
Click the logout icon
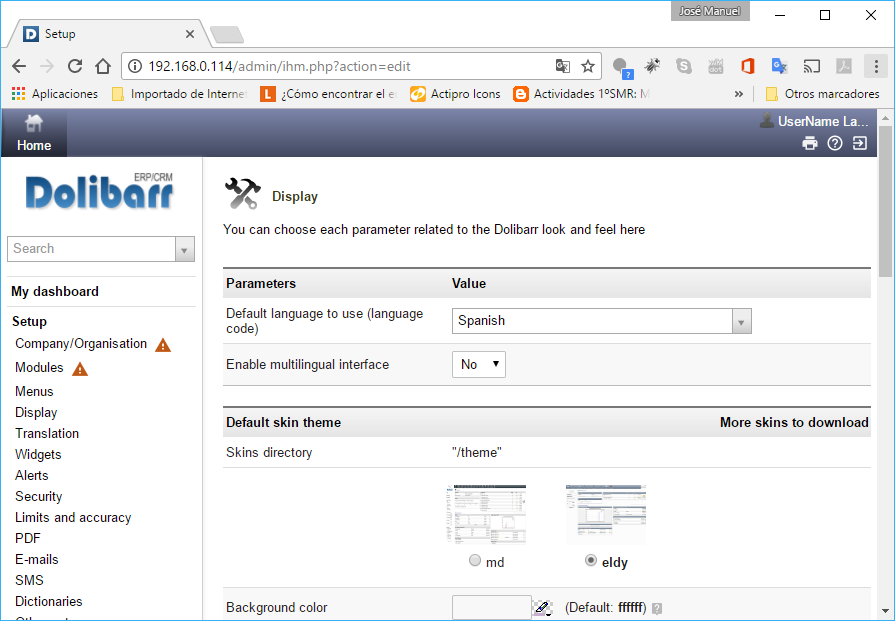pyautogui.click(x=860, y=143)
